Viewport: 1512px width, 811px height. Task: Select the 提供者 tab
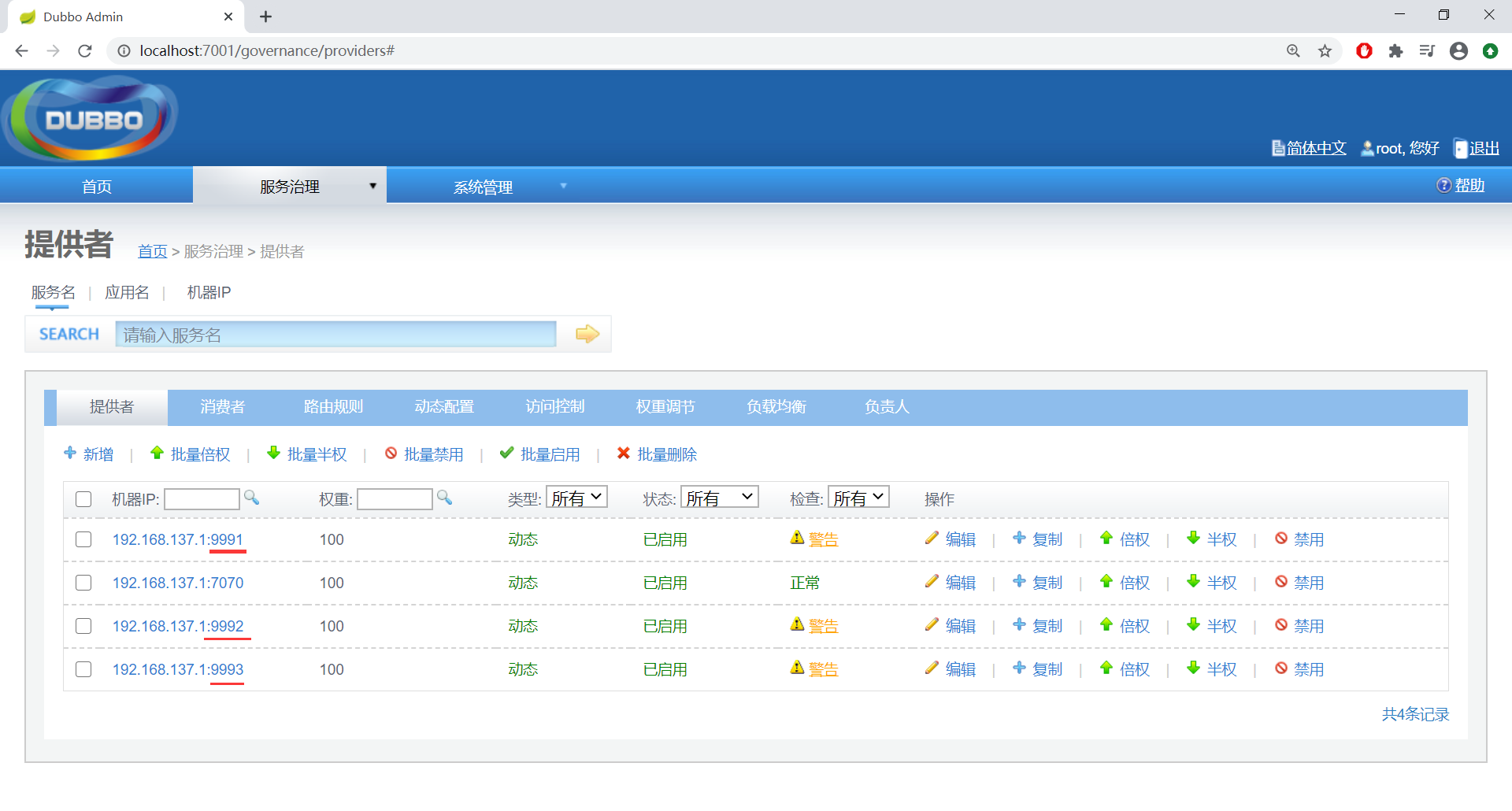112,407
